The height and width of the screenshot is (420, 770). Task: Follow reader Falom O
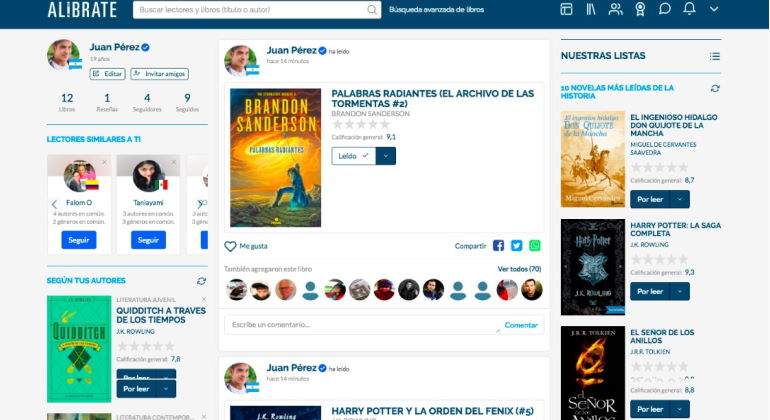point(79,240)
